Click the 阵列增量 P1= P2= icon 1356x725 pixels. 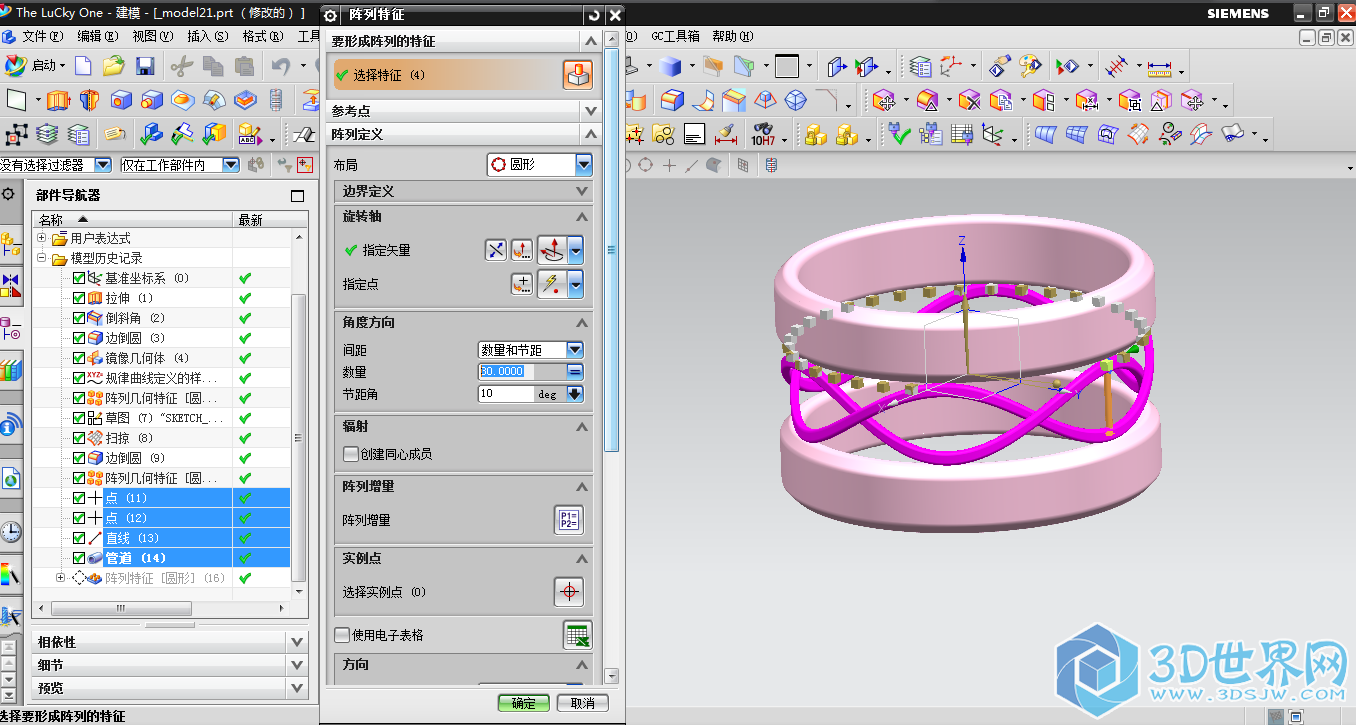pyautogui.click(x=569, y=520)
